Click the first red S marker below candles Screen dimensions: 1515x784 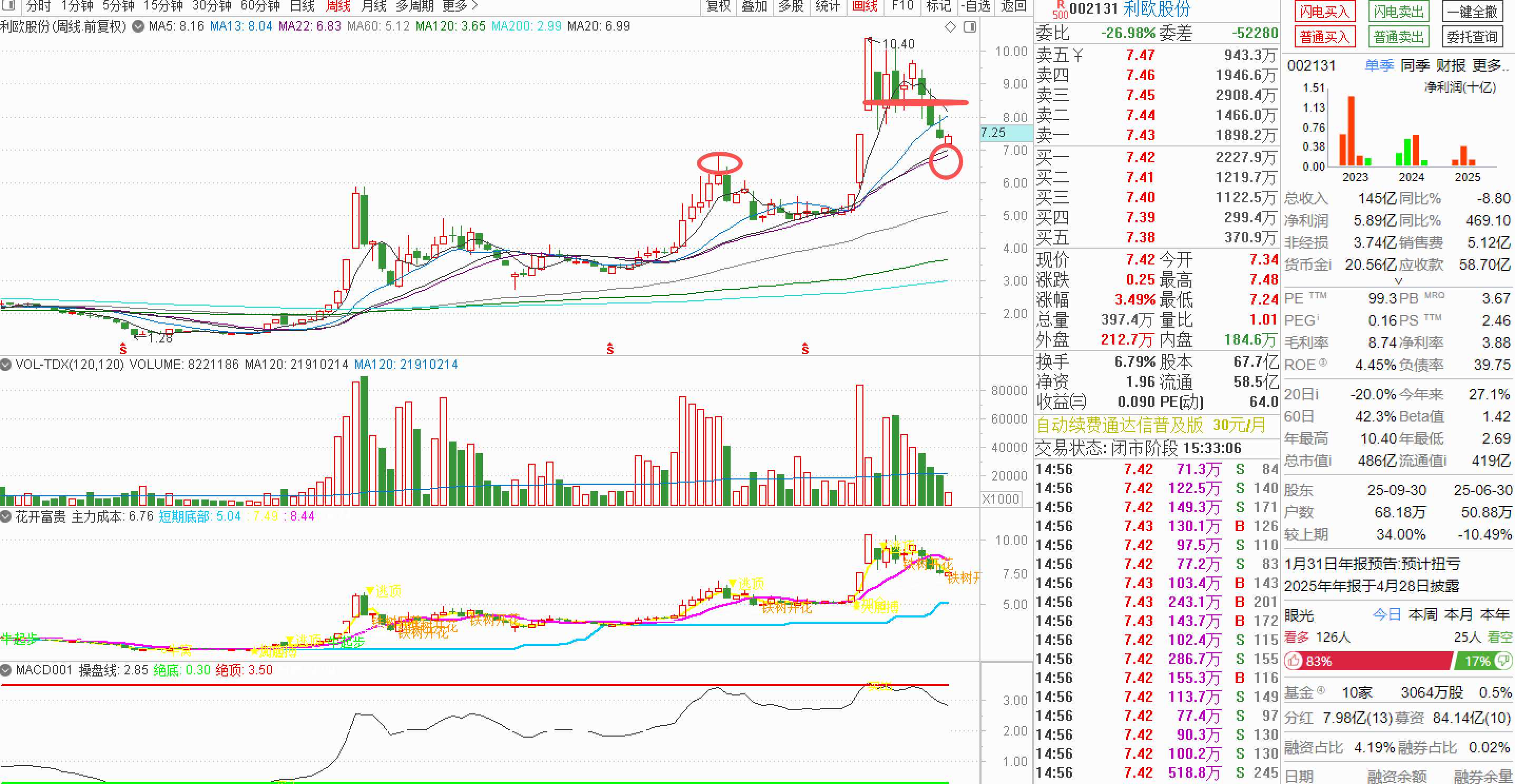click(x=123, y=348)
